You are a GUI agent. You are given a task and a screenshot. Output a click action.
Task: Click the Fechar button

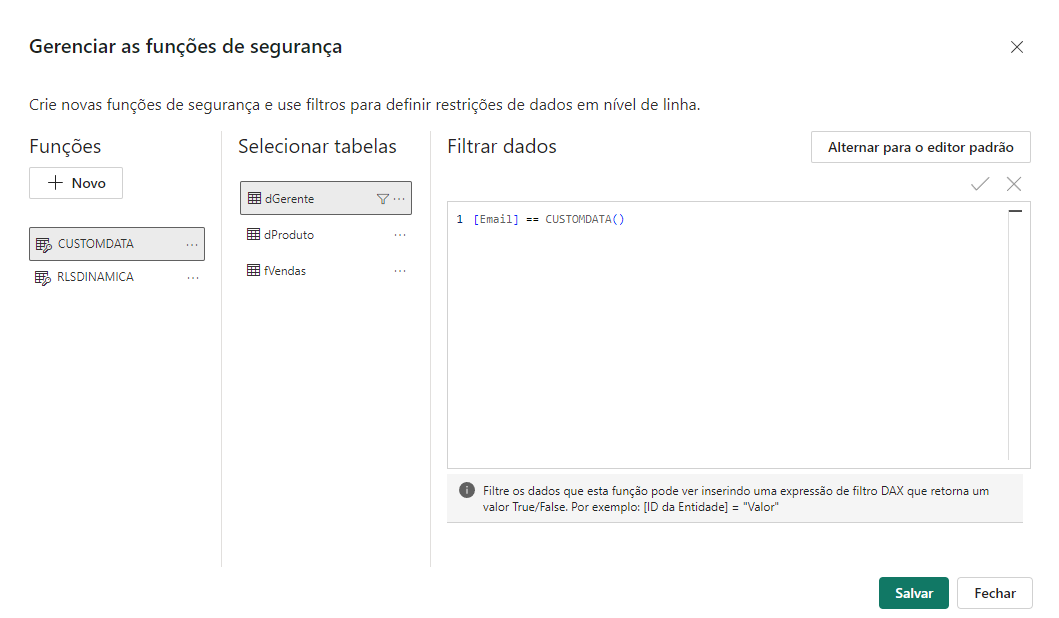(994, 593)
